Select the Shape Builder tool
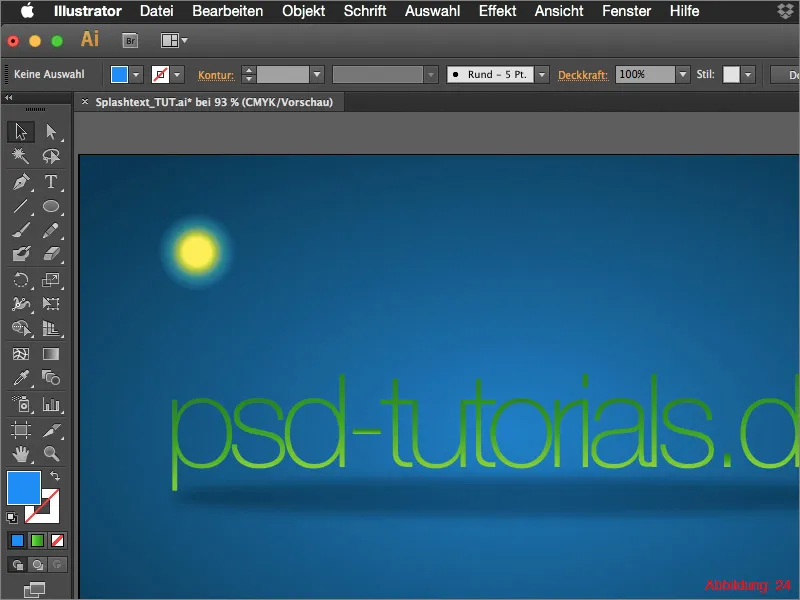800x600 pixels. coord(21,328)
